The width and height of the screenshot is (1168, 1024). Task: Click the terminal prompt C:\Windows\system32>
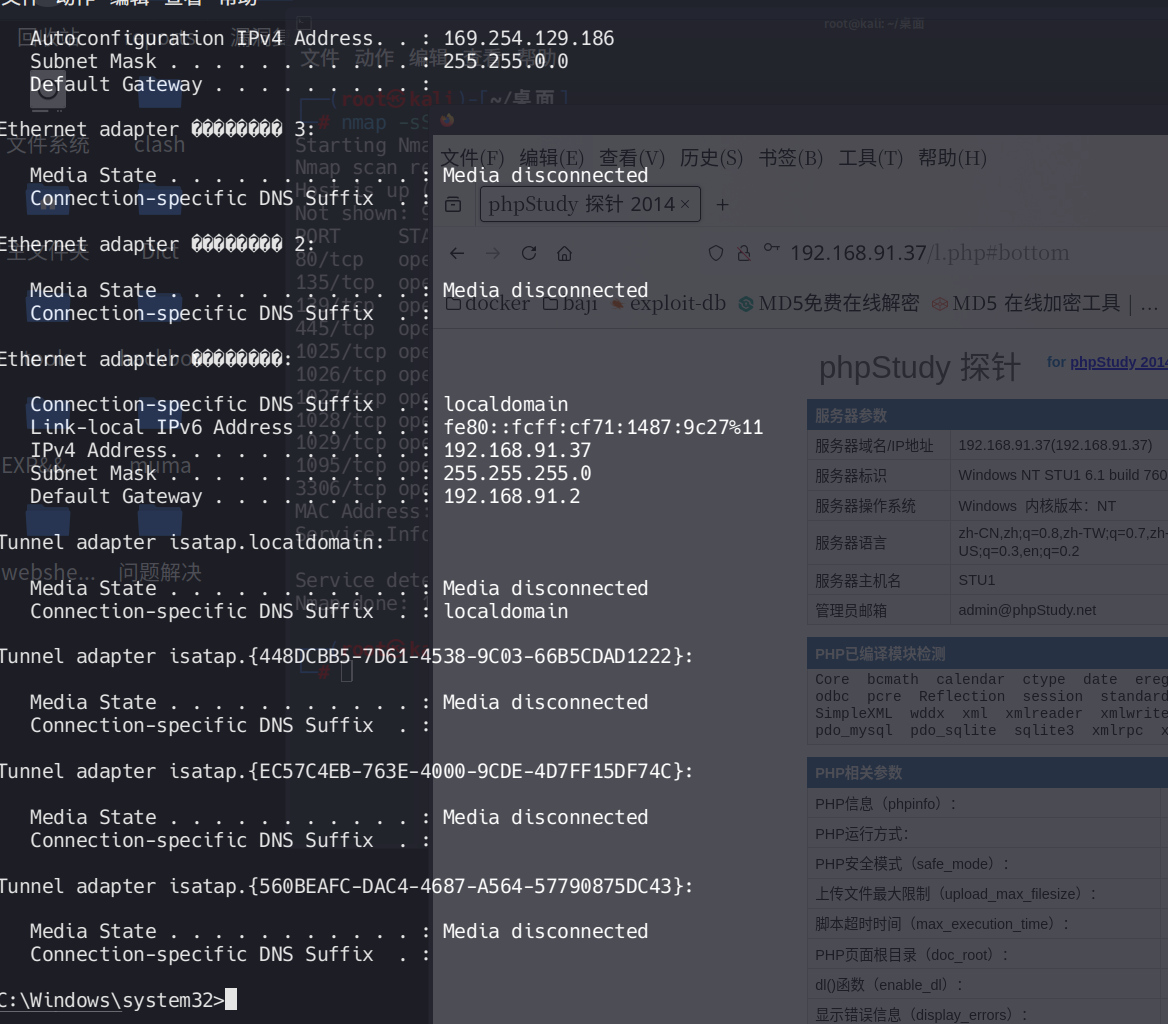point(112,1000)
